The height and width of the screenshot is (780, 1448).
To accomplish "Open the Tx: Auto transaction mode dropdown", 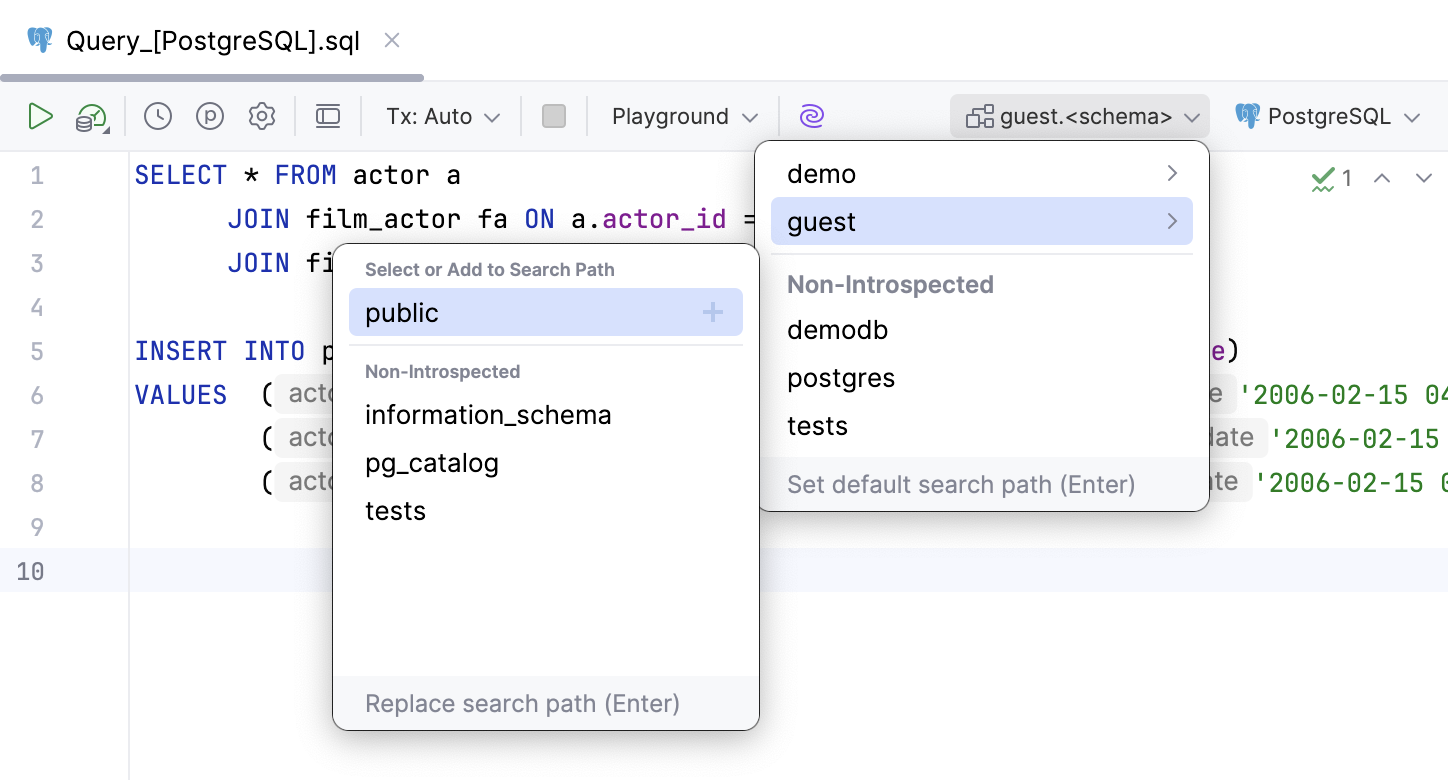I will (440, 116).
